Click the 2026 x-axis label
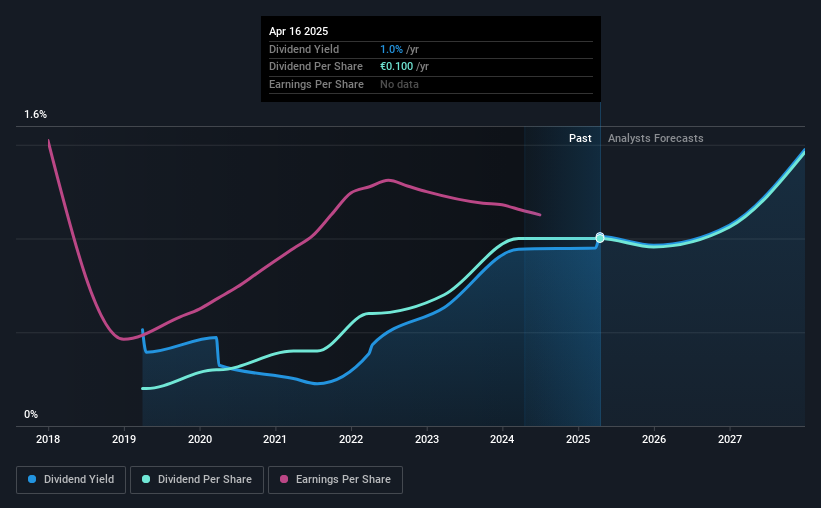The width and height of the screenshot is (821, 508). (x=654, y=439)
